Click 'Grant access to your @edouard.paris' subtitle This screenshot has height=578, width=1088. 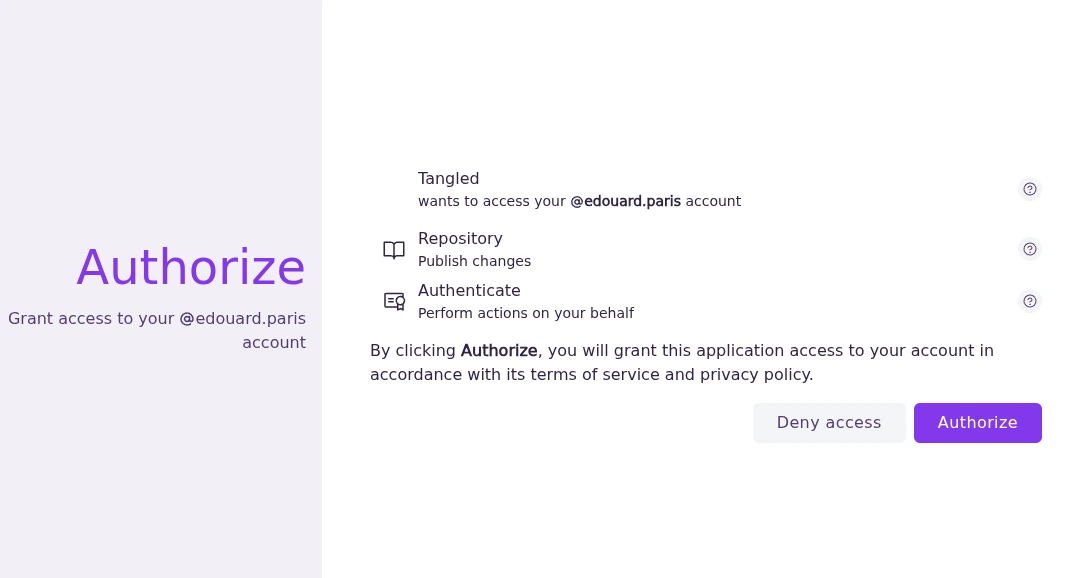coord(157,318)
